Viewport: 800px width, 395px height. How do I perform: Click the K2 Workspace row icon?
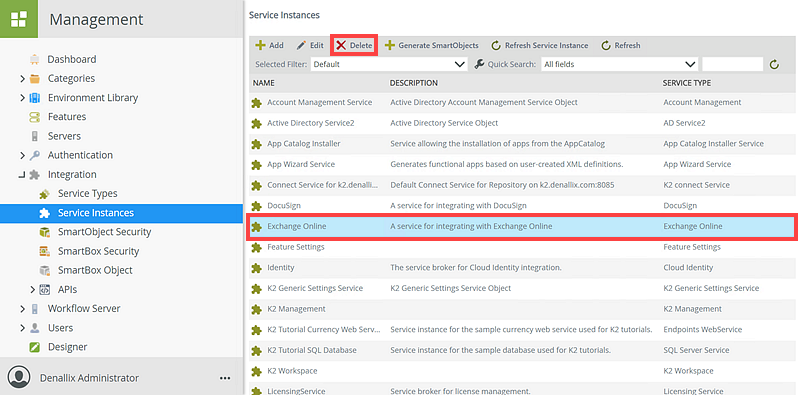256,371
